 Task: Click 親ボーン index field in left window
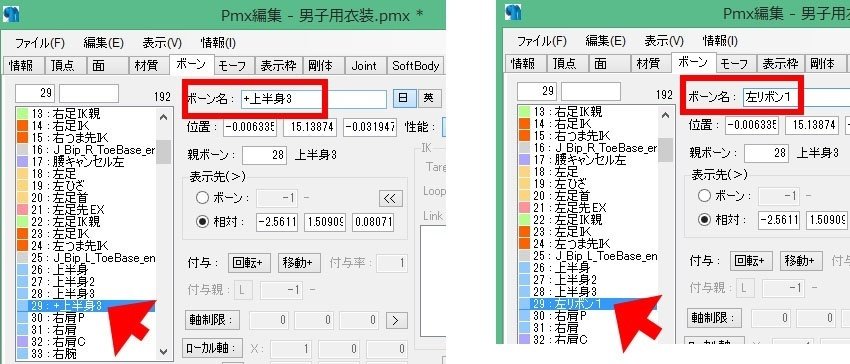264,155
